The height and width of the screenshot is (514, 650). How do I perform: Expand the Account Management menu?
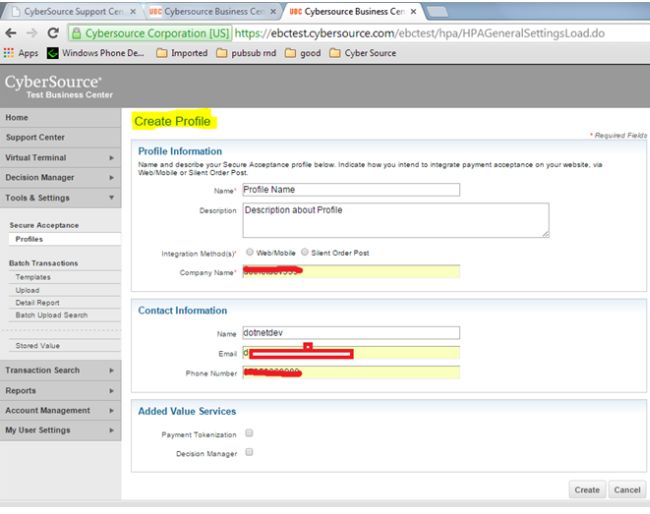click(61, 410)
